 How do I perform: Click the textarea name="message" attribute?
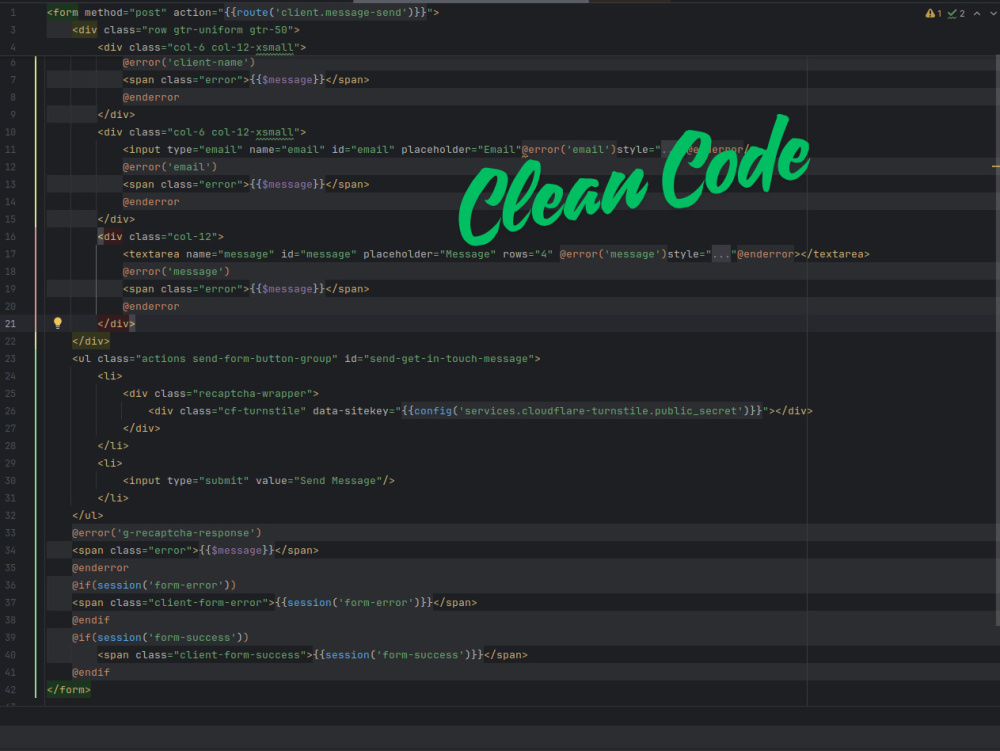tap(230, 254)
